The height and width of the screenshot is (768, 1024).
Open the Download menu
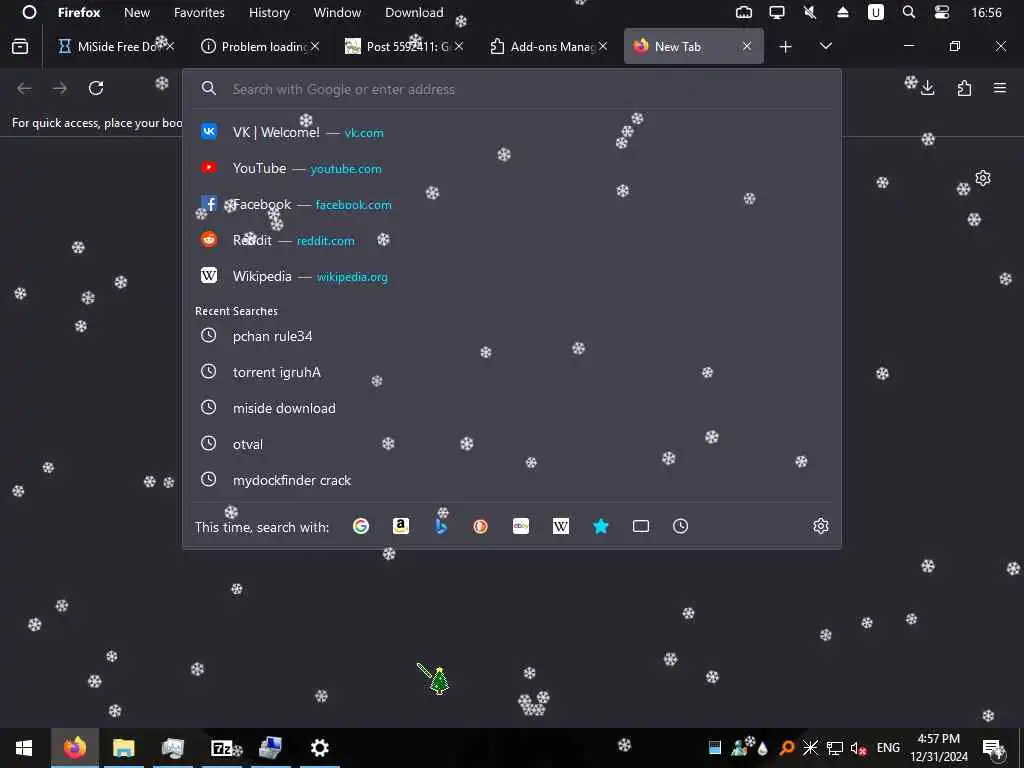coord(414,12)
